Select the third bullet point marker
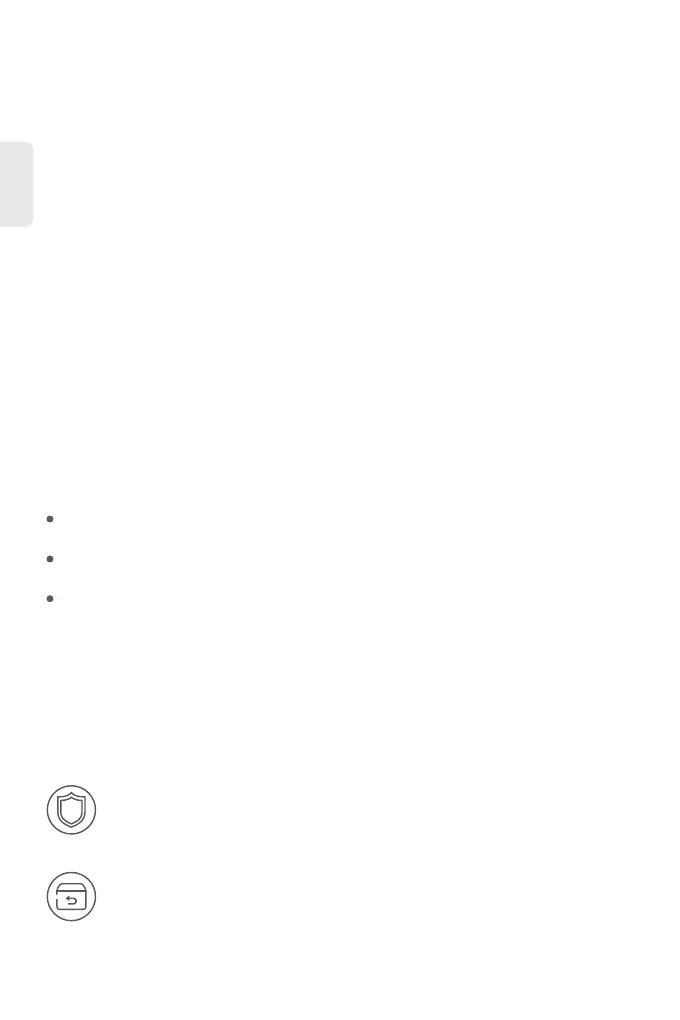The image size is (680, 1020). pos(50,598)
